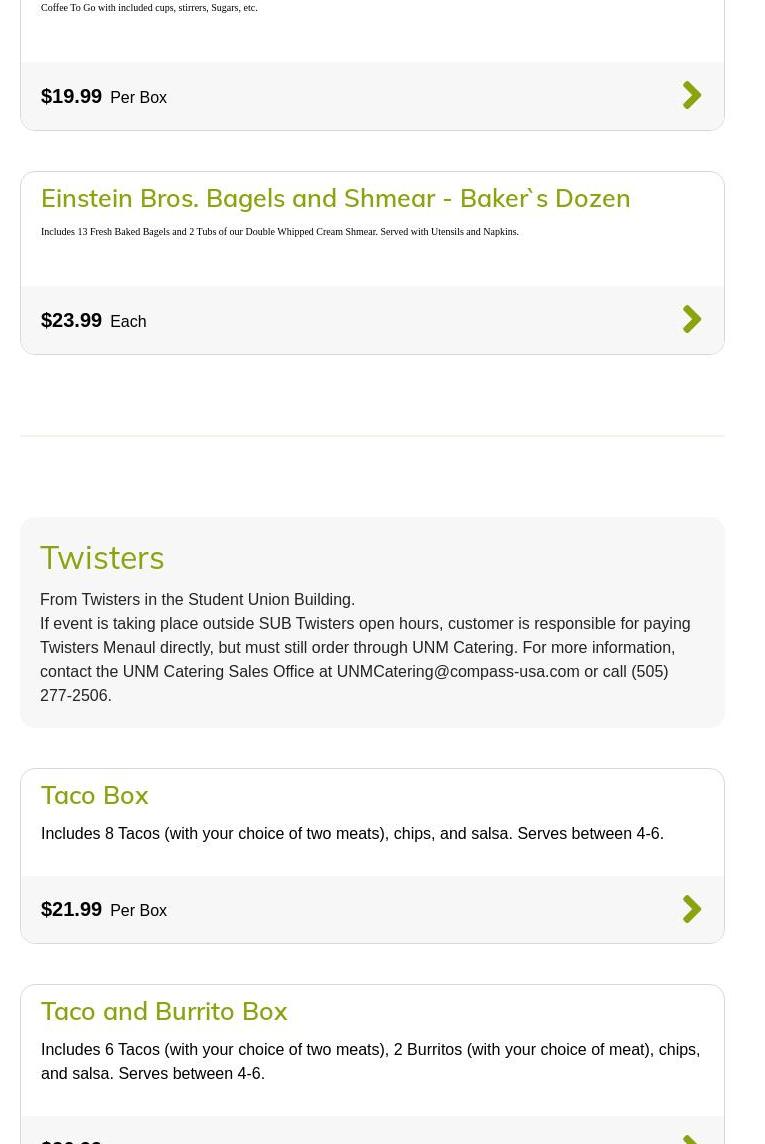Click the Each unit label
This screenshot has height=1144, width=765.
click(128, 322)
